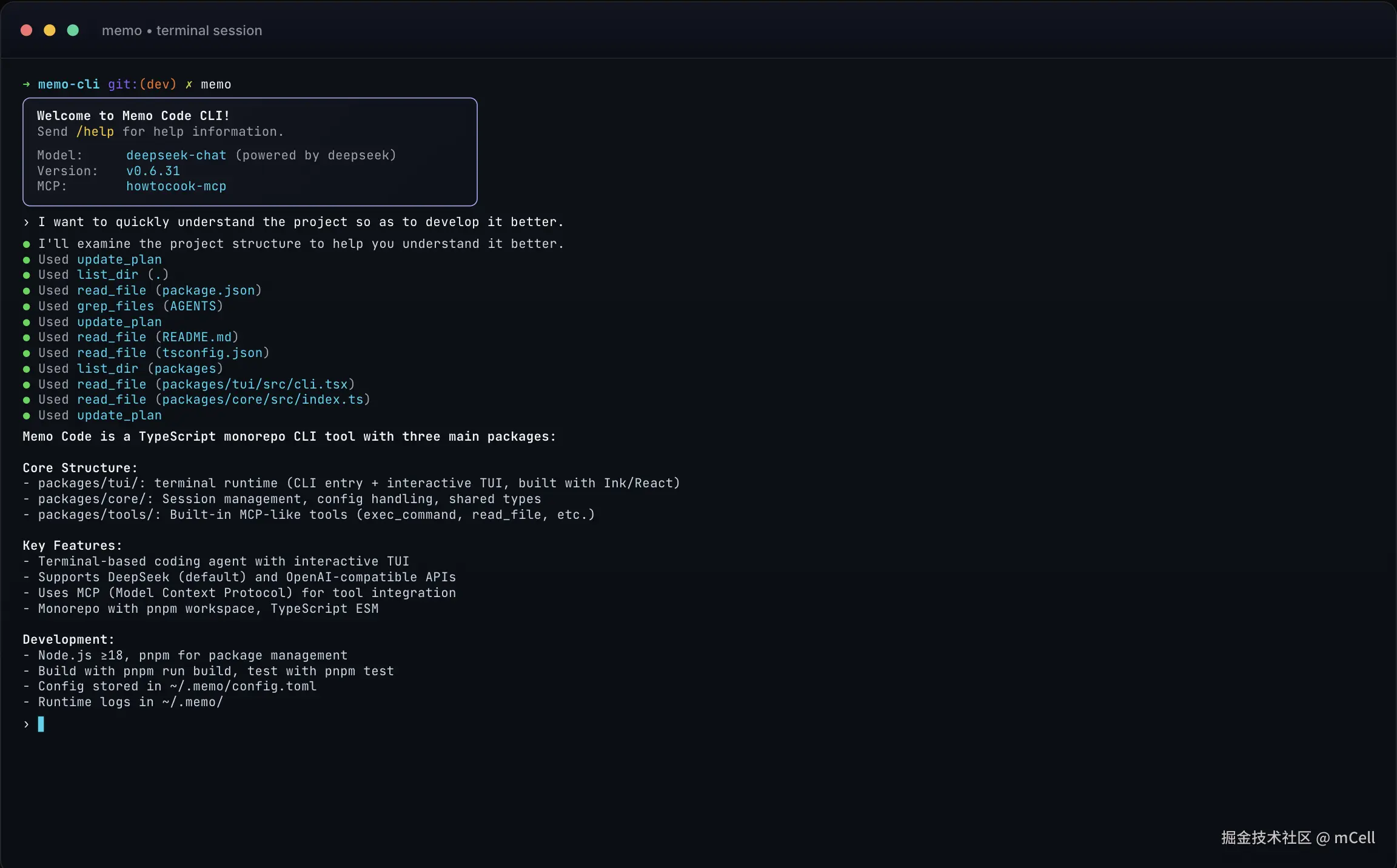Click the read_file (README.md) tool entry
This screenshot has height=868, width=1397.
pos(157,337)
